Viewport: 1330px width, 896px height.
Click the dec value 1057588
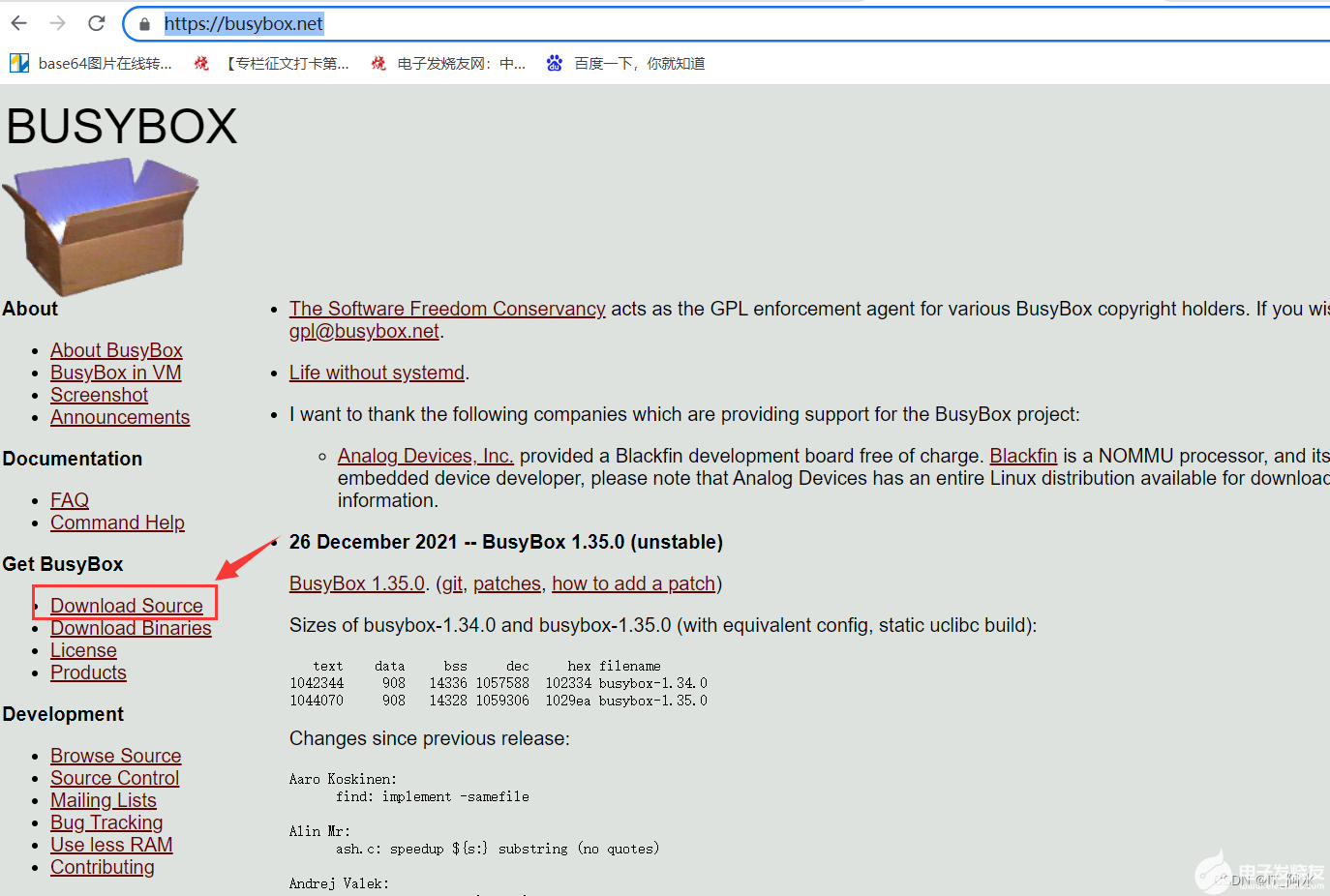(502, 683)
